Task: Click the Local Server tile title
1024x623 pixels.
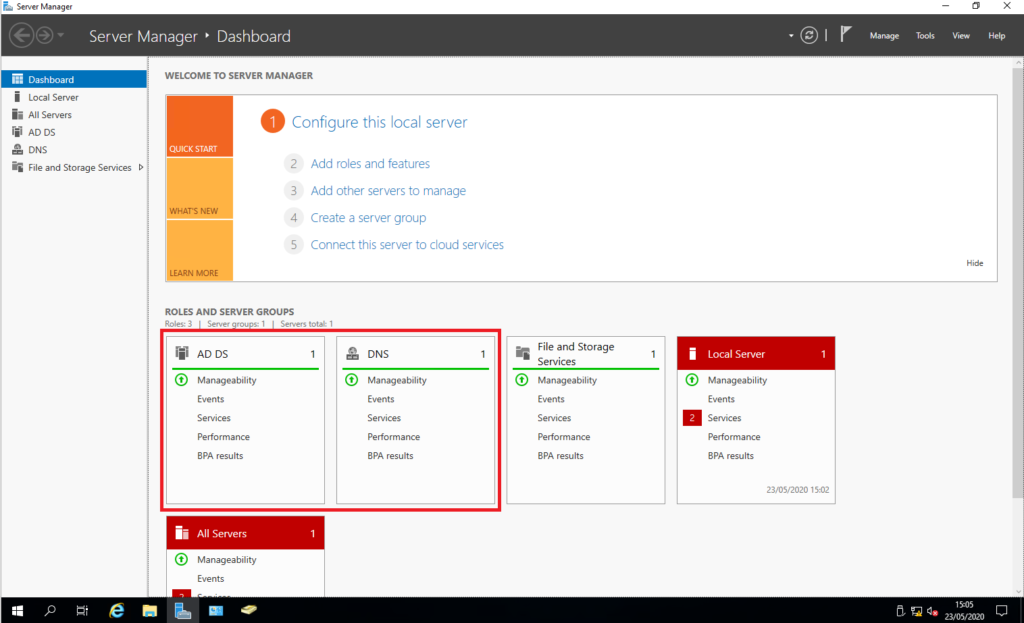Action: [736, 354]
